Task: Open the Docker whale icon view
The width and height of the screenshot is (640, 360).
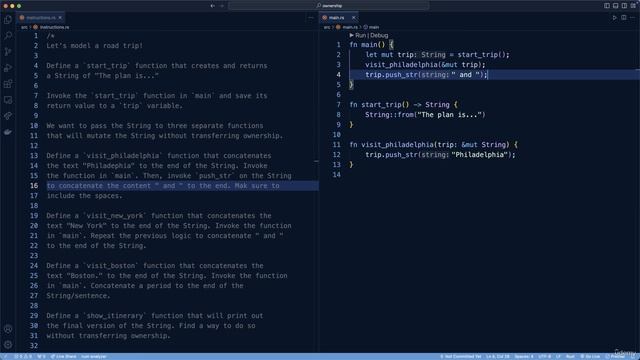Action: point(8,132)
